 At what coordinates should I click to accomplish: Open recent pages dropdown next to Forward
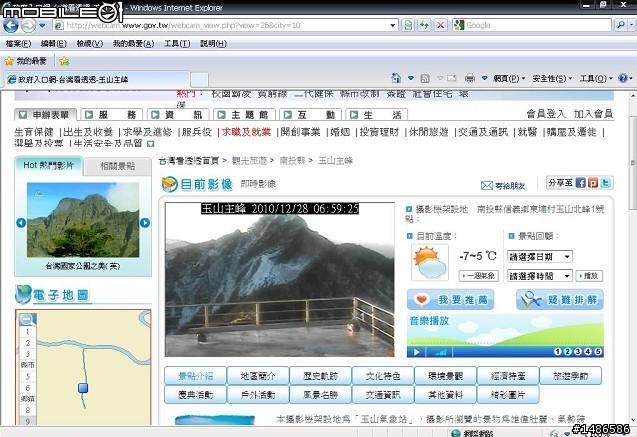point(42,26)
